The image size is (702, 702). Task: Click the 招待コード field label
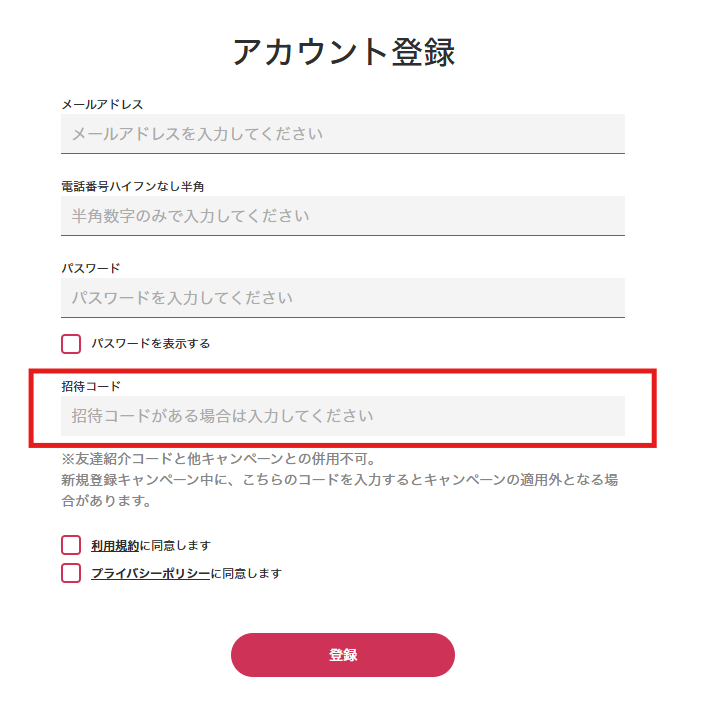(91, 386)
